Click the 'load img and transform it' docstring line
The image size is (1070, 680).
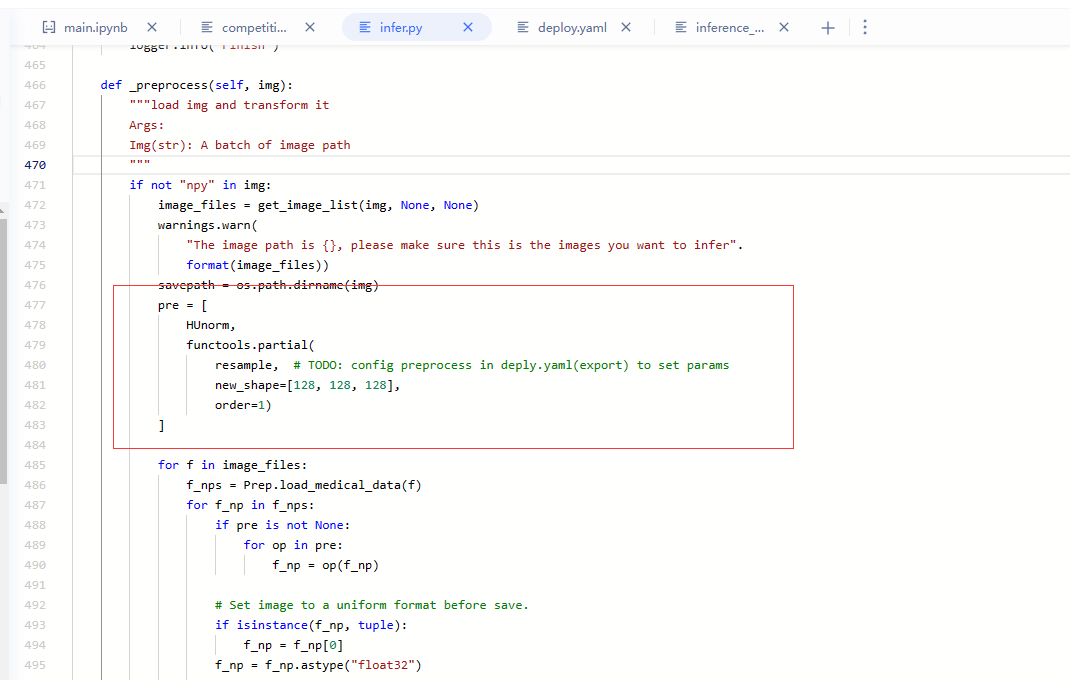click(229, 105)
